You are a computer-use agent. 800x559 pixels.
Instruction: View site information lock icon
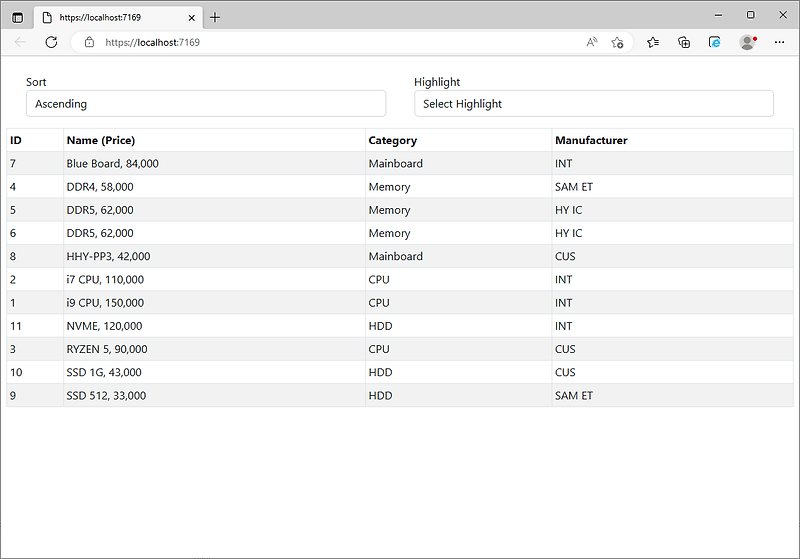tap(89, 42)
